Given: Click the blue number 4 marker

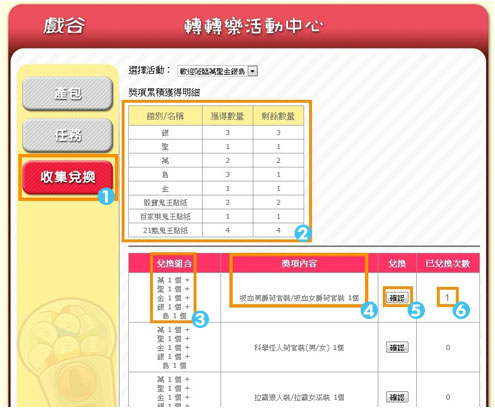Looking at the screenshot, I should click(369, 311).
